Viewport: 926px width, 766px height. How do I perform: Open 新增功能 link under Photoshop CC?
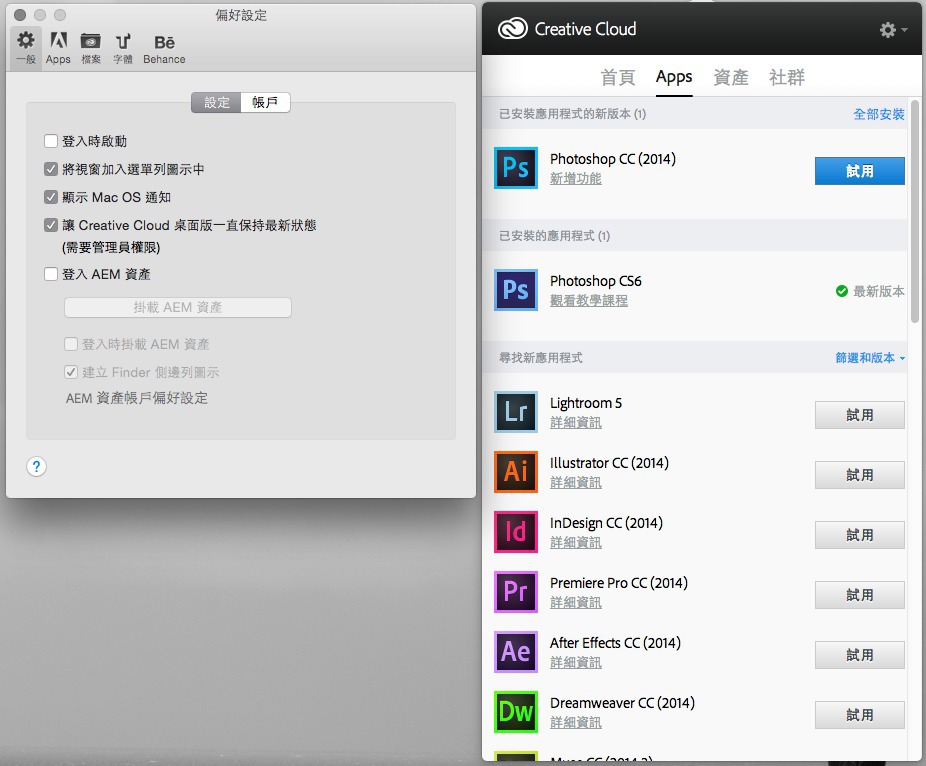576,178
